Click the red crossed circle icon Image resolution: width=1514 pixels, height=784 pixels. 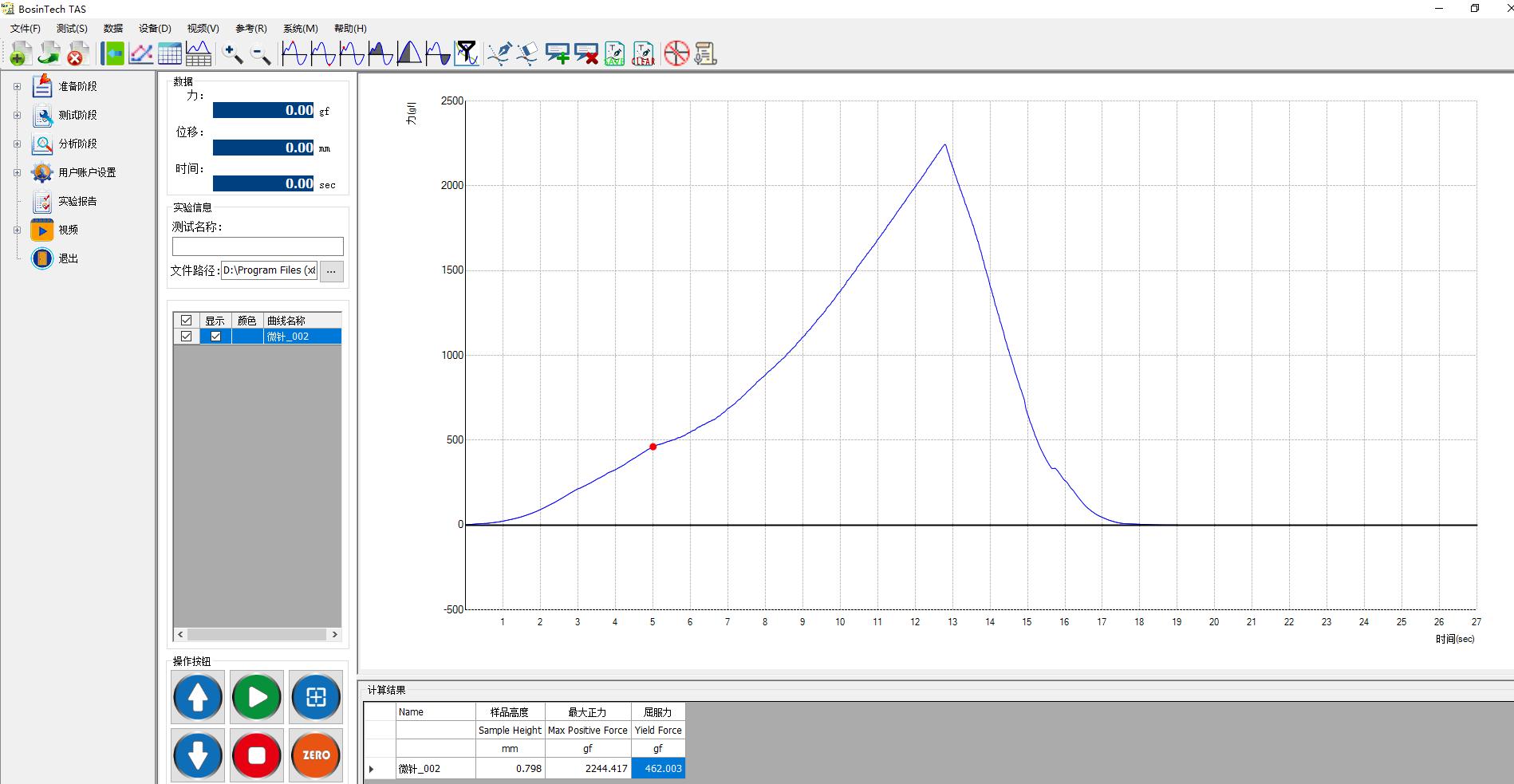point(676,53)
